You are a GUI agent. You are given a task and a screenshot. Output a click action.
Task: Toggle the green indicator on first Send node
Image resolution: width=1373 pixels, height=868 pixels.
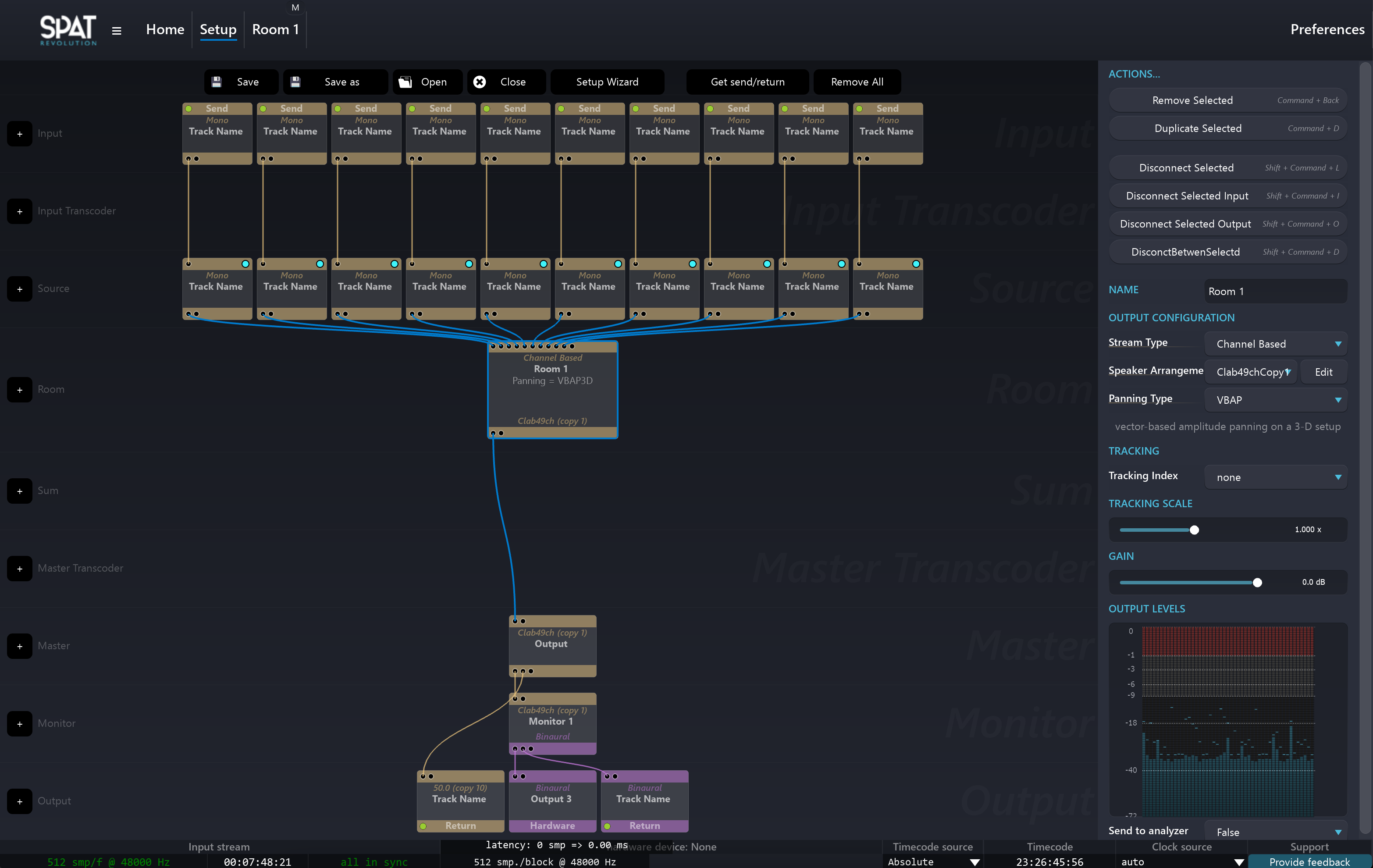(189, 108)
